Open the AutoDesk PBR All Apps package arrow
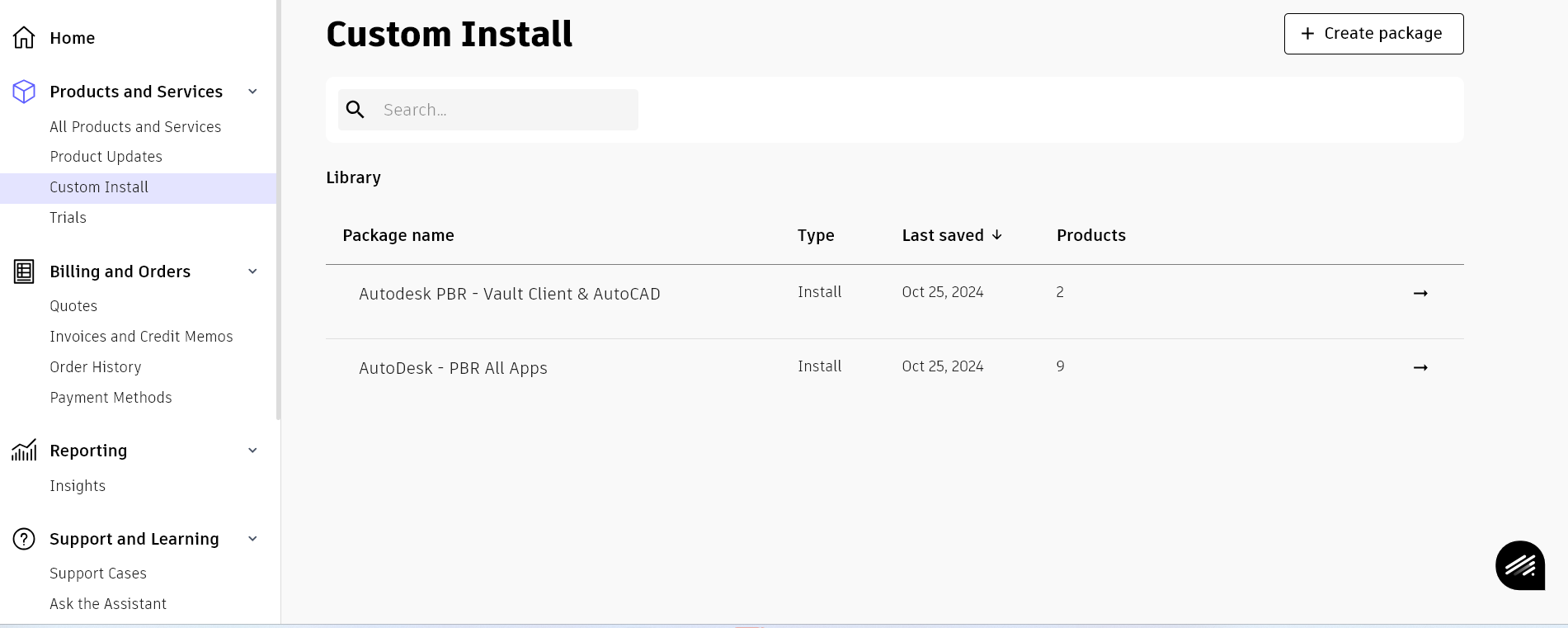1568x628 pixels. 1420,368
